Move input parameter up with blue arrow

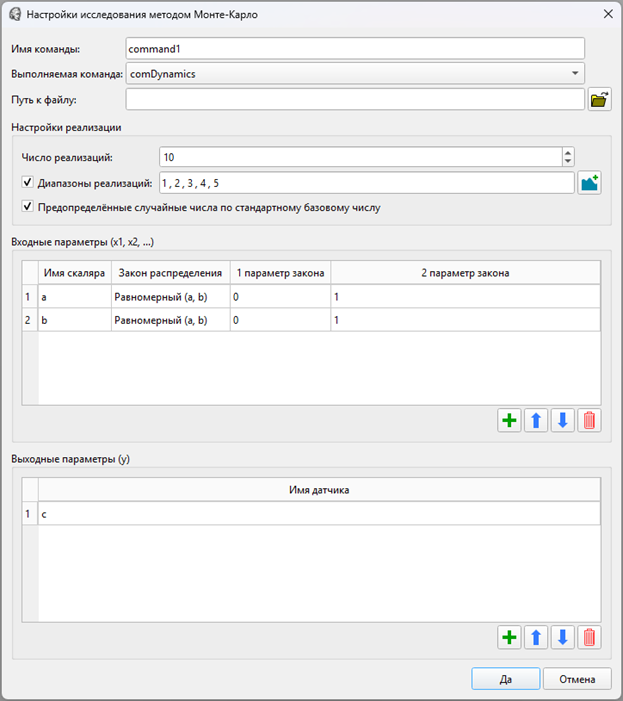537,421
